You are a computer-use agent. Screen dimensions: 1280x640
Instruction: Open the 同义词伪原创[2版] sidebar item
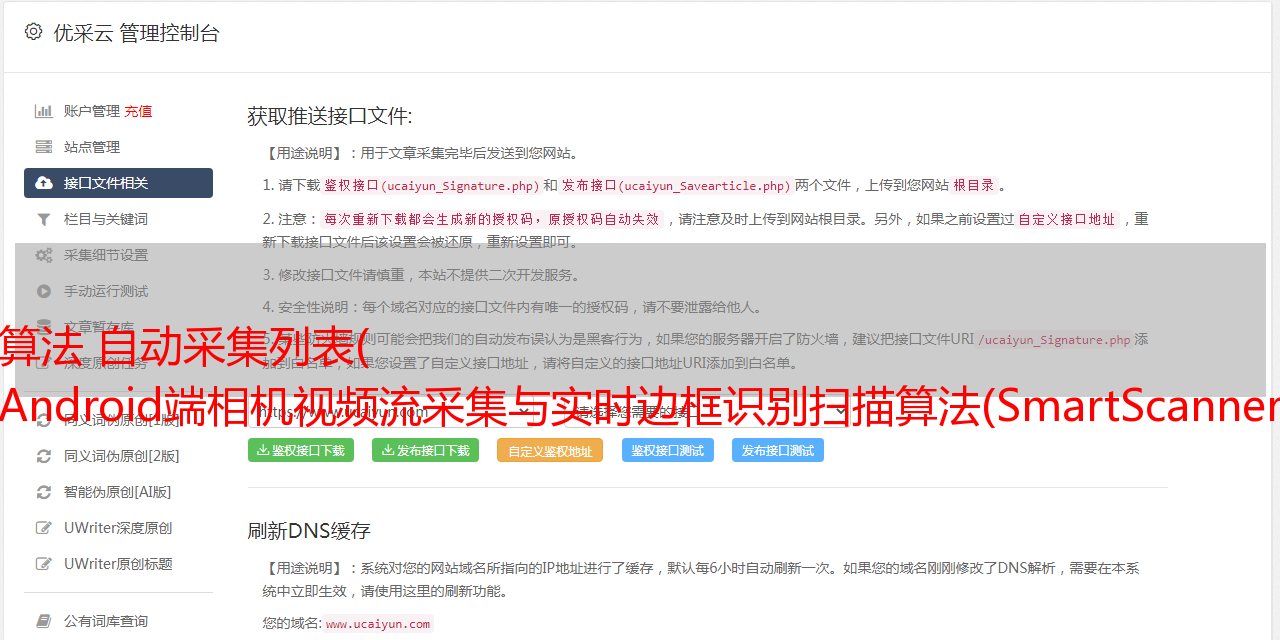(118, 456)
